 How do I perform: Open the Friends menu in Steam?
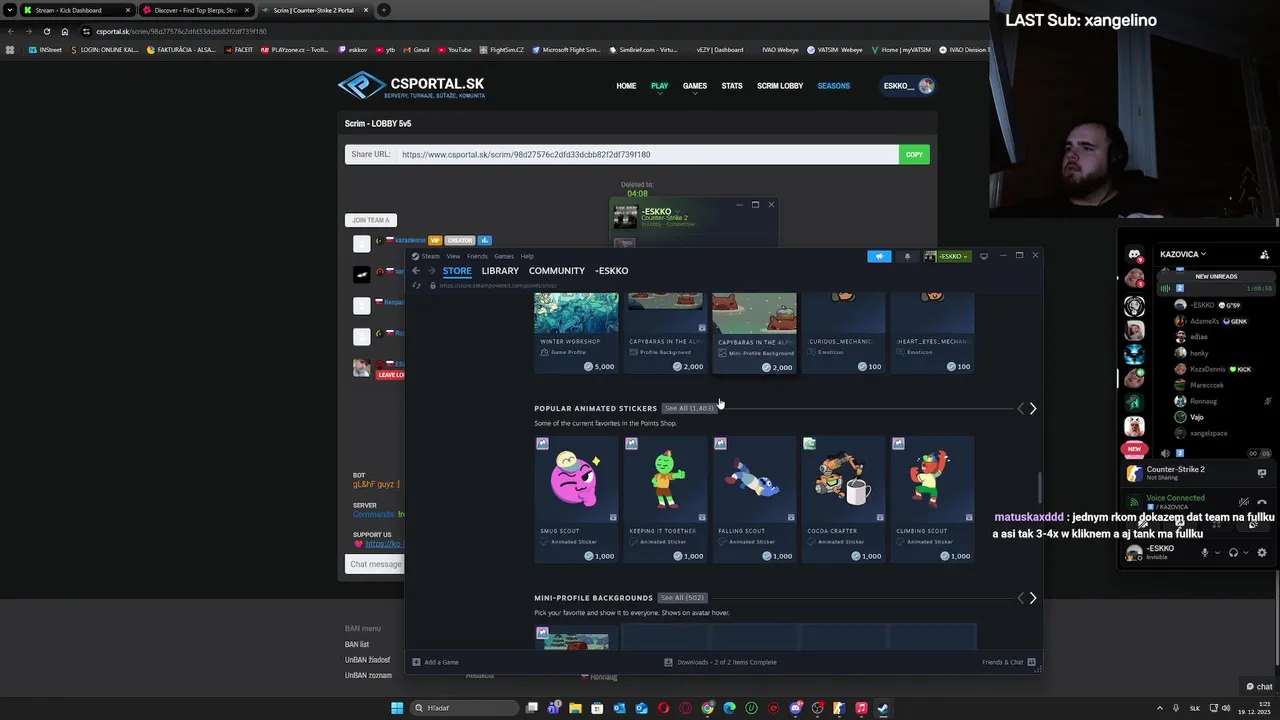tap(477, 256)
